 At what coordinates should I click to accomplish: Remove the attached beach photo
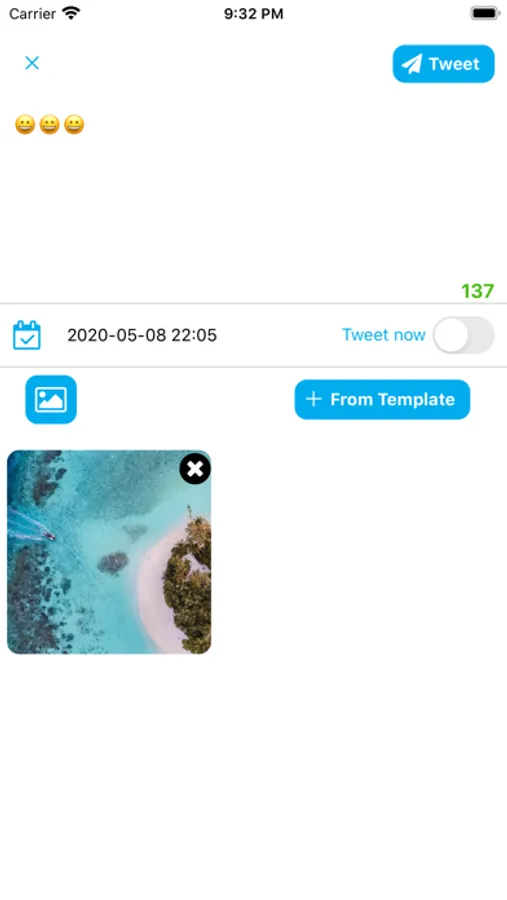click(x=195, y=468)
